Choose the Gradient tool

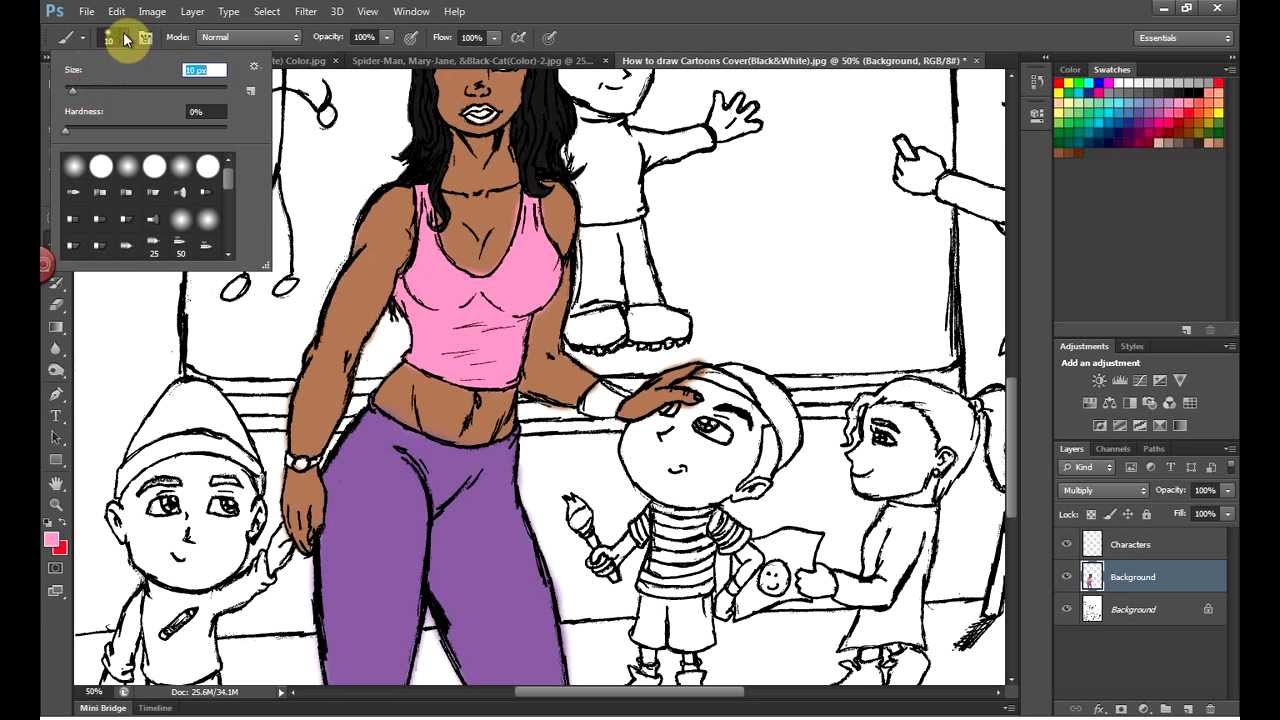click(56, 327)
